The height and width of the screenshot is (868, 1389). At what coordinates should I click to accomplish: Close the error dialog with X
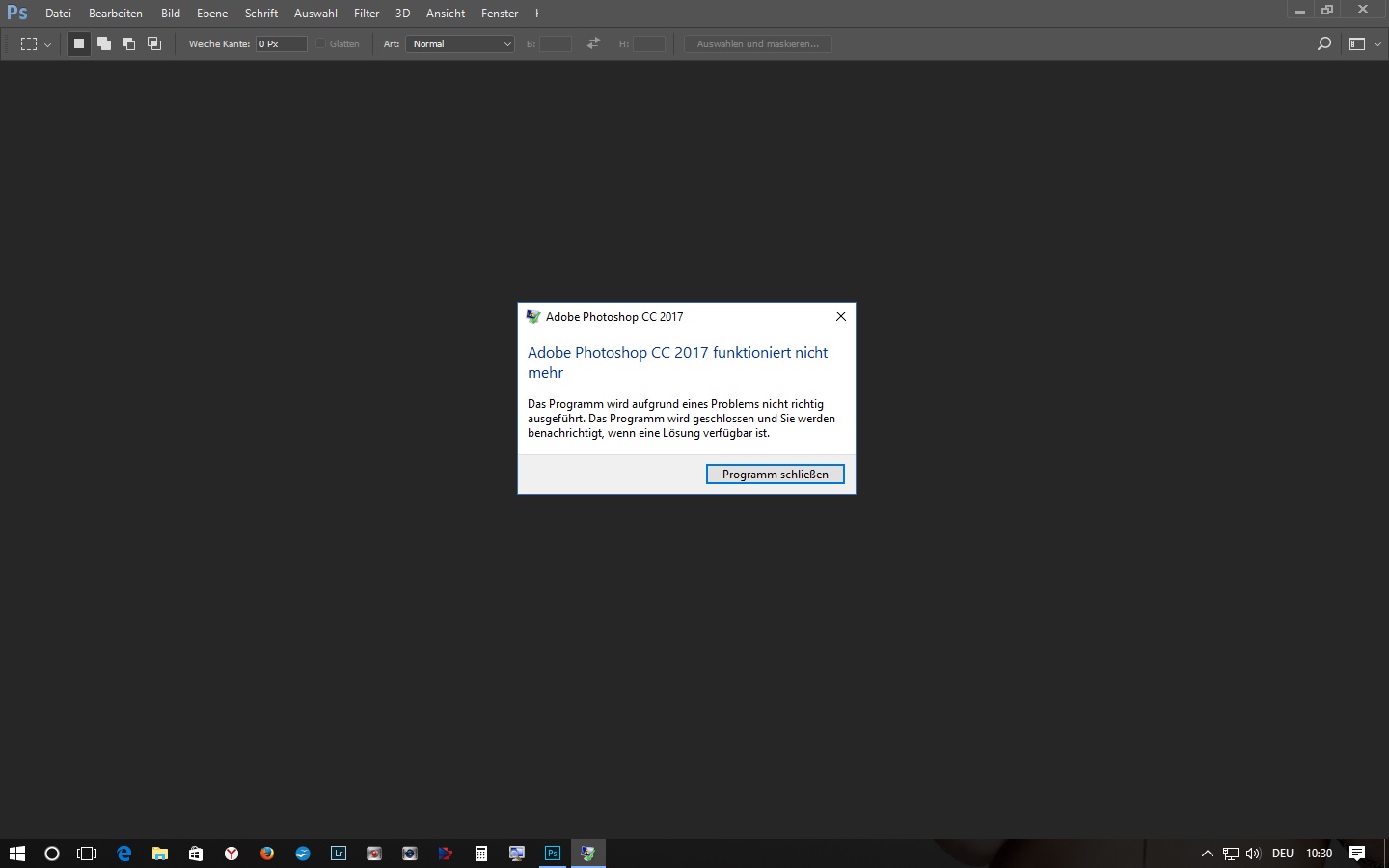click(841, 316)
